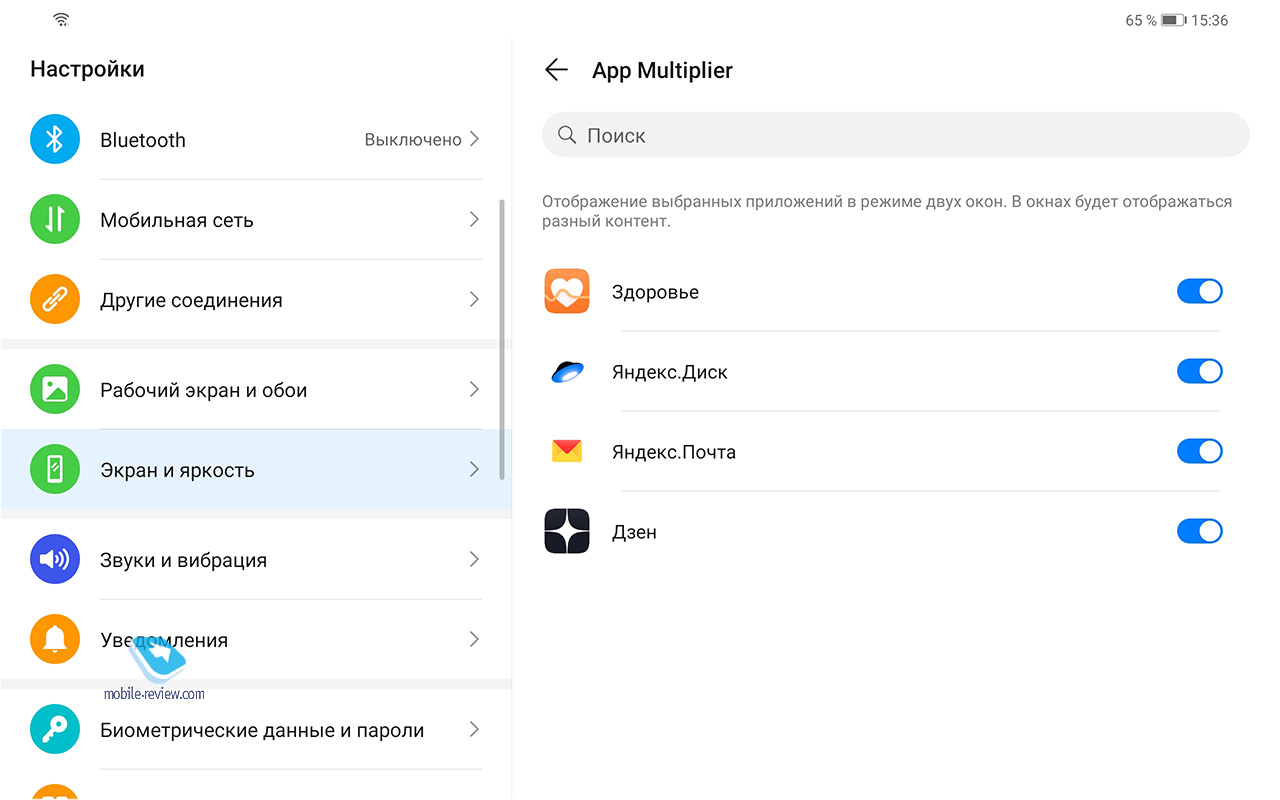
Task: Tap the Здоровье app icon
Action: coord(567,291)
